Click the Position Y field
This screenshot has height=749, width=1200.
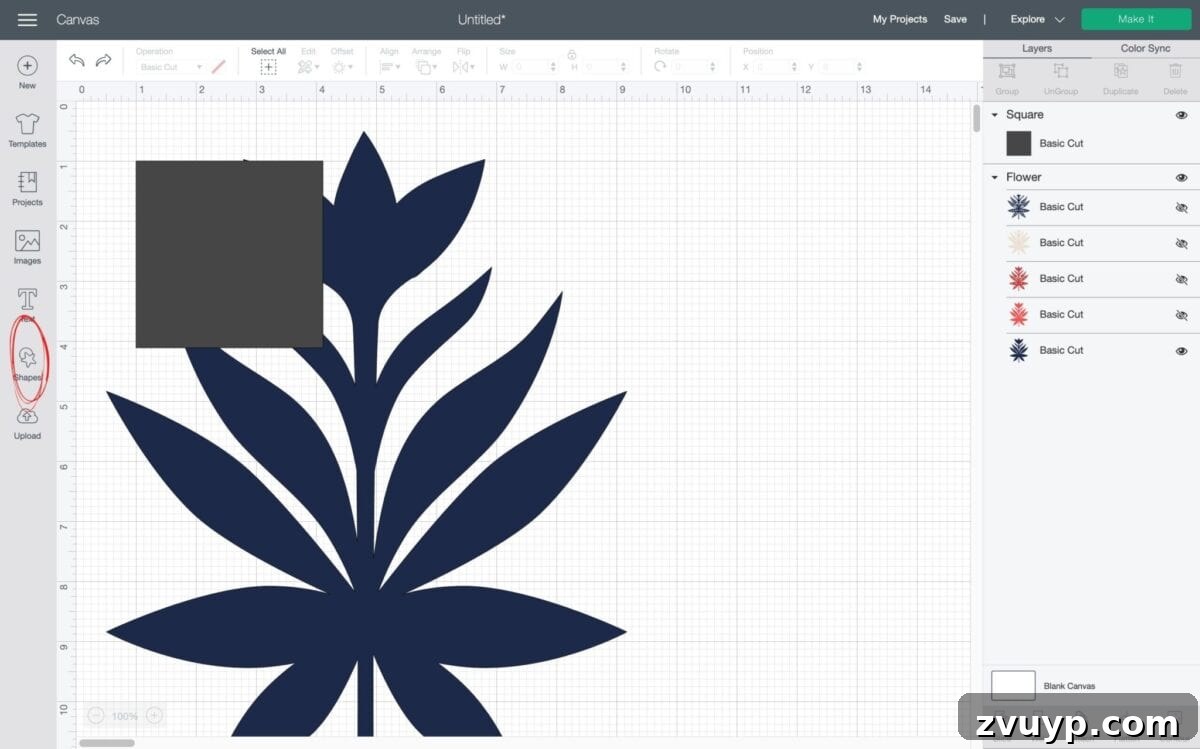pyautogui.click(x=841, y=67)
